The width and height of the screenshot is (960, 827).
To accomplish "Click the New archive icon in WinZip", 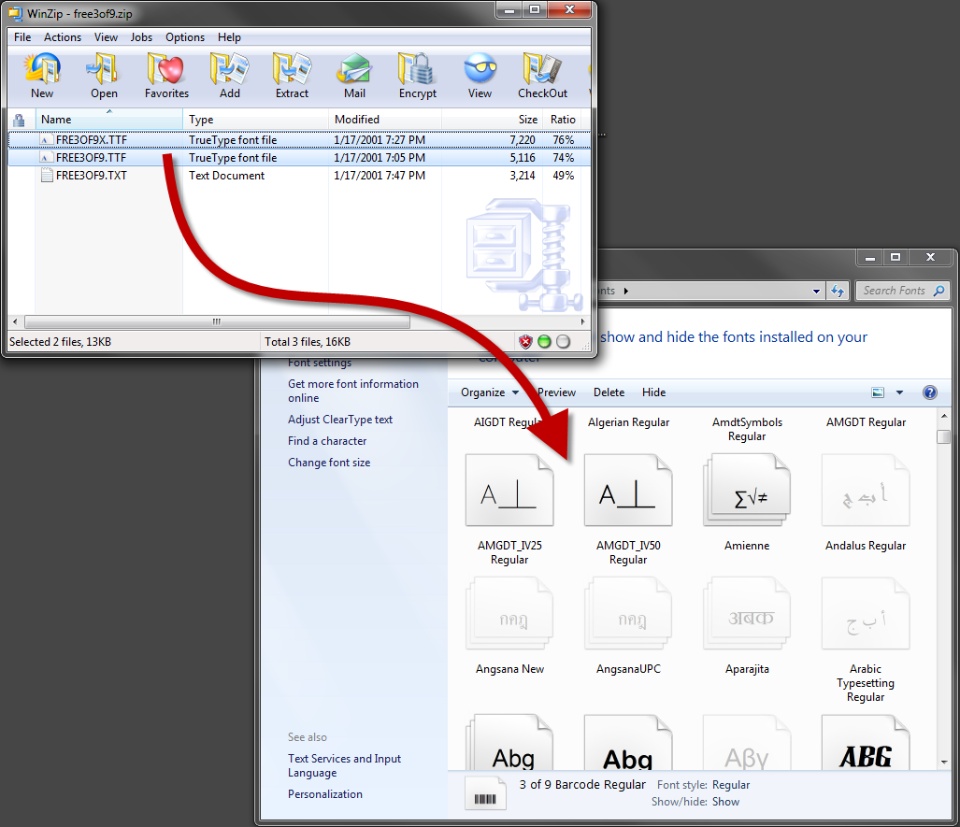I will 42,69.
